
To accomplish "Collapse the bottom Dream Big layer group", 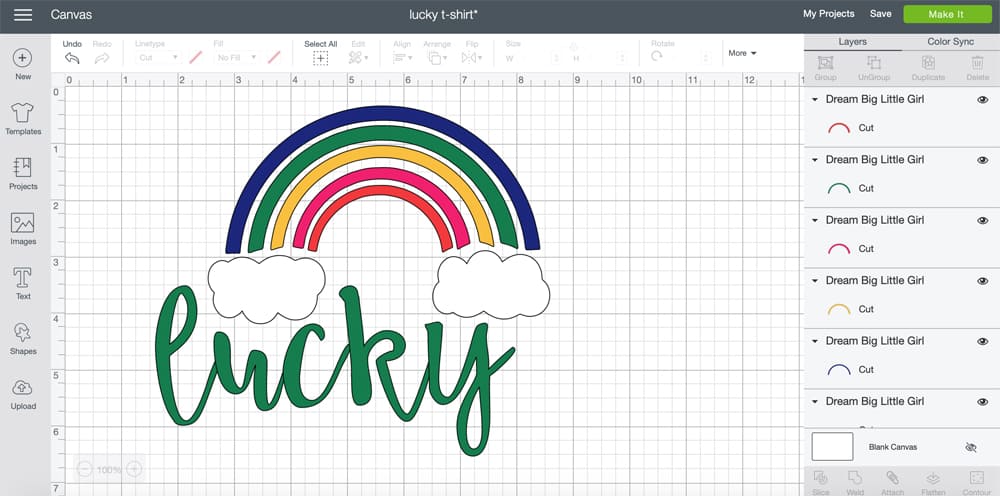I will click(814, 402).
